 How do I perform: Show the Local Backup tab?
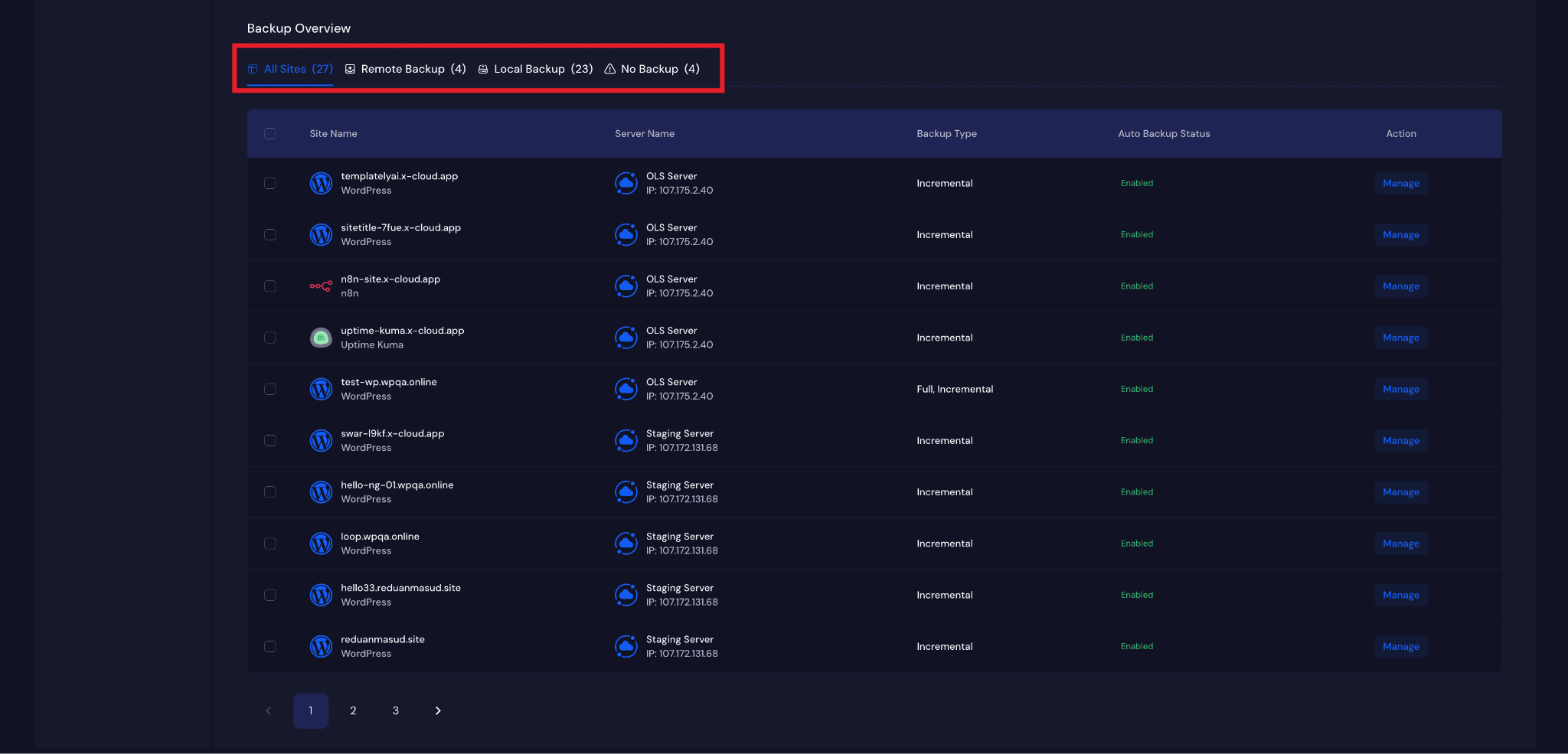(535, 69)
